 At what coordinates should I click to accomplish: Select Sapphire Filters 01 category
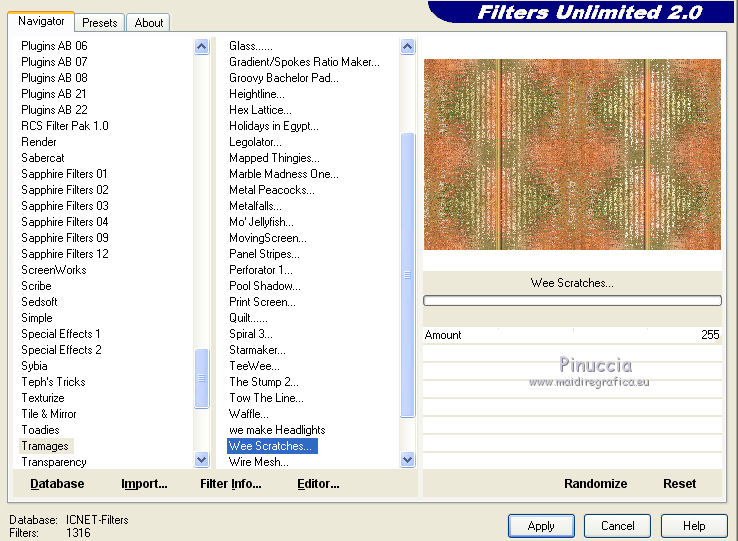tap(64, 174)
